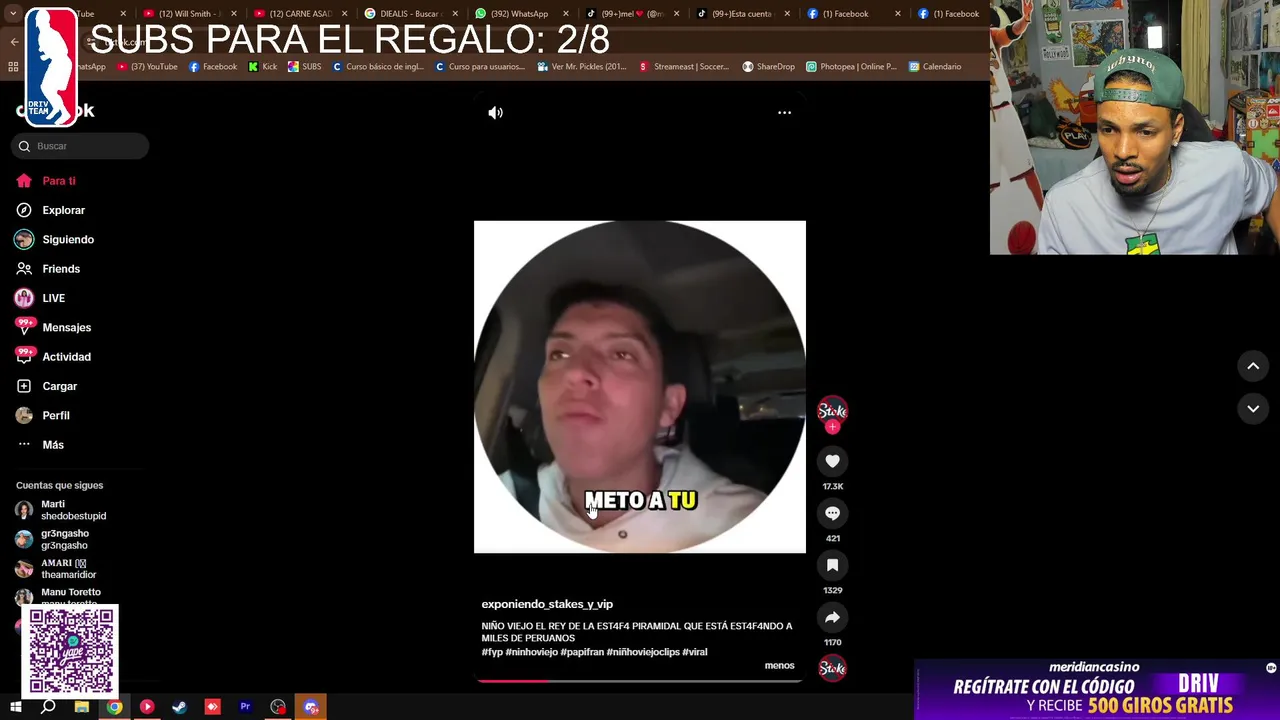This screenshot has height=720, width=1280.
Task: Follow the creator via red plus
Action: (x=832, y=427)
